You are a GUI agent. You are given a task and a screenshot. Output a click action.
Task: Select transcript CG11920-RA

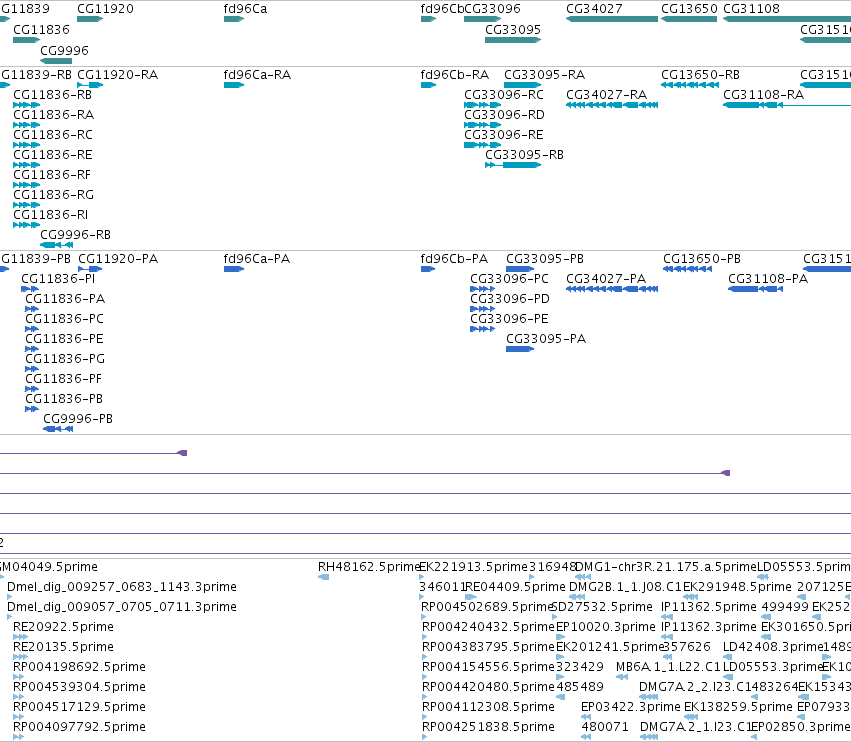click(x=90, y=85)
